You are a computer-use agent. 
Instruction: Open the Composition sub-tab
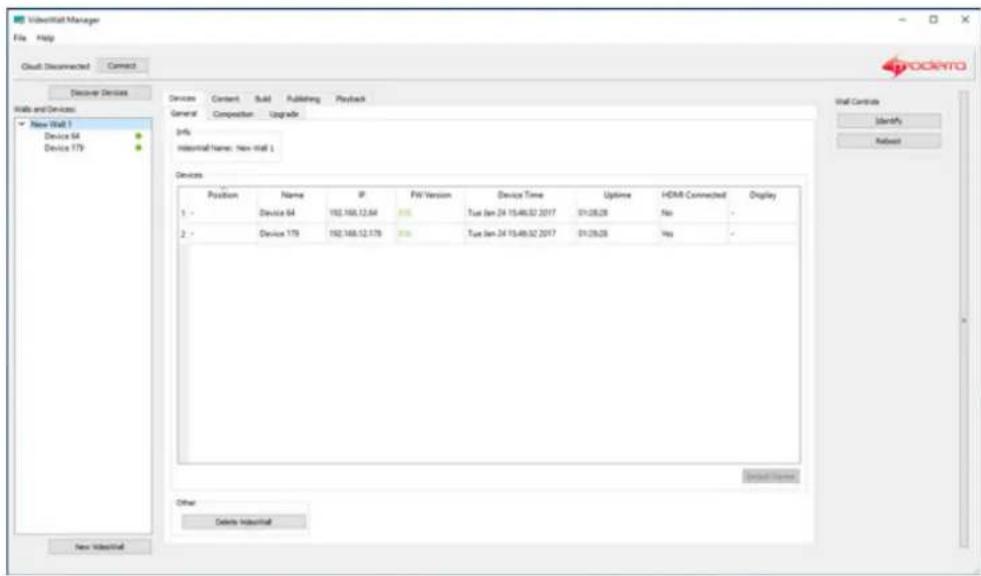point(233,114)
